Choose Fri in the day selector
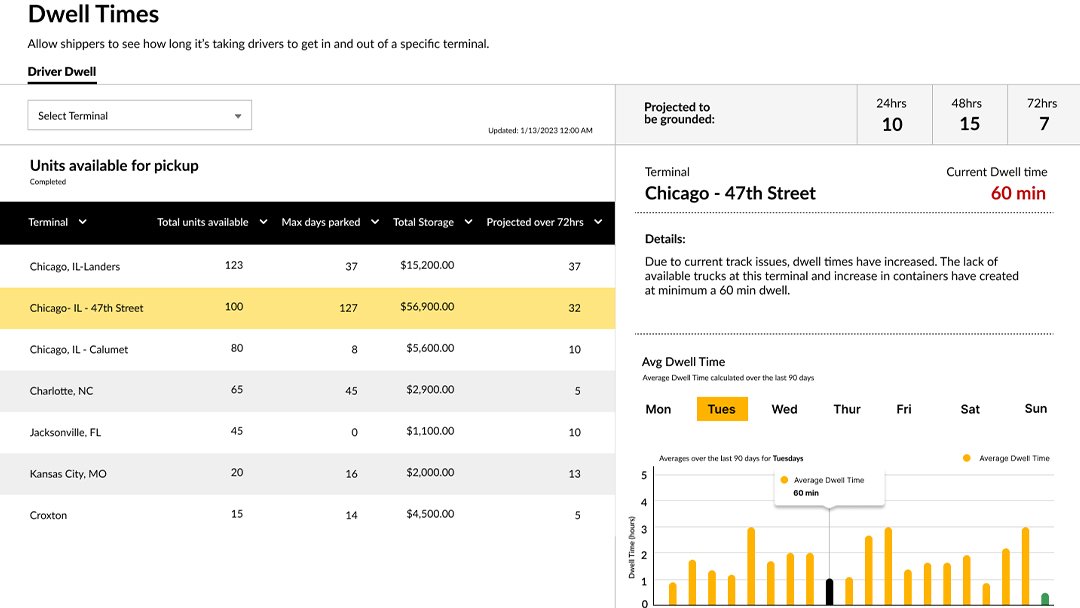 click(904, 409)
